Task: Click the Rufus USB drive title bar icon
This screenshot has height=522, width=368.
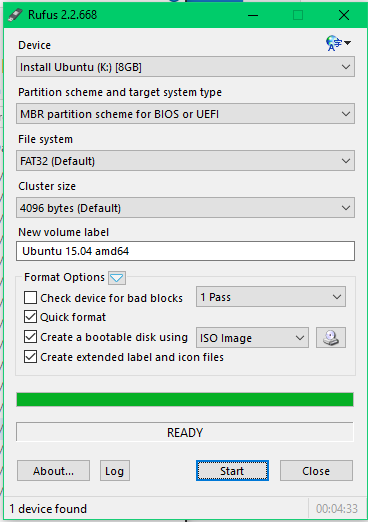Action: 15,15
